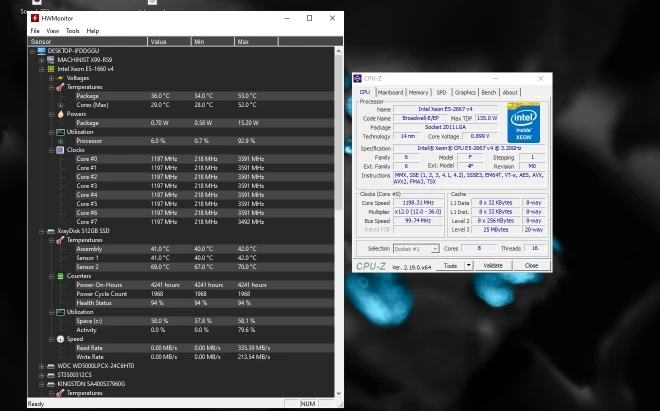Viewport: 660px width, 411px height.
Task: Open the Tools dropdown arrow in CPU-Z
Action: pos(468,265)
